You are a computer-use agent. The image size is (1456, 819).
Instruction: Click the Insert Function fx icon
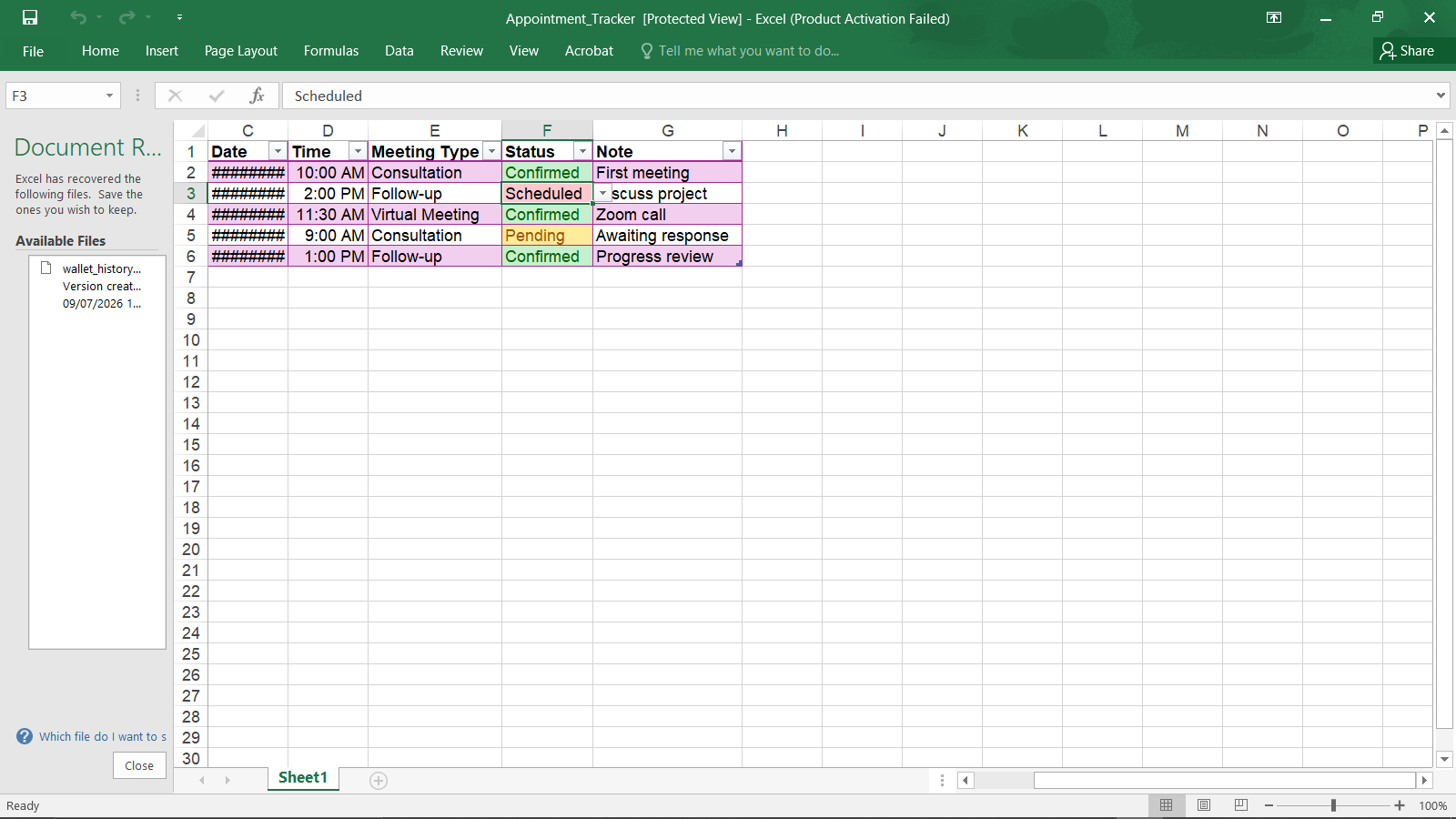[258, 96]
